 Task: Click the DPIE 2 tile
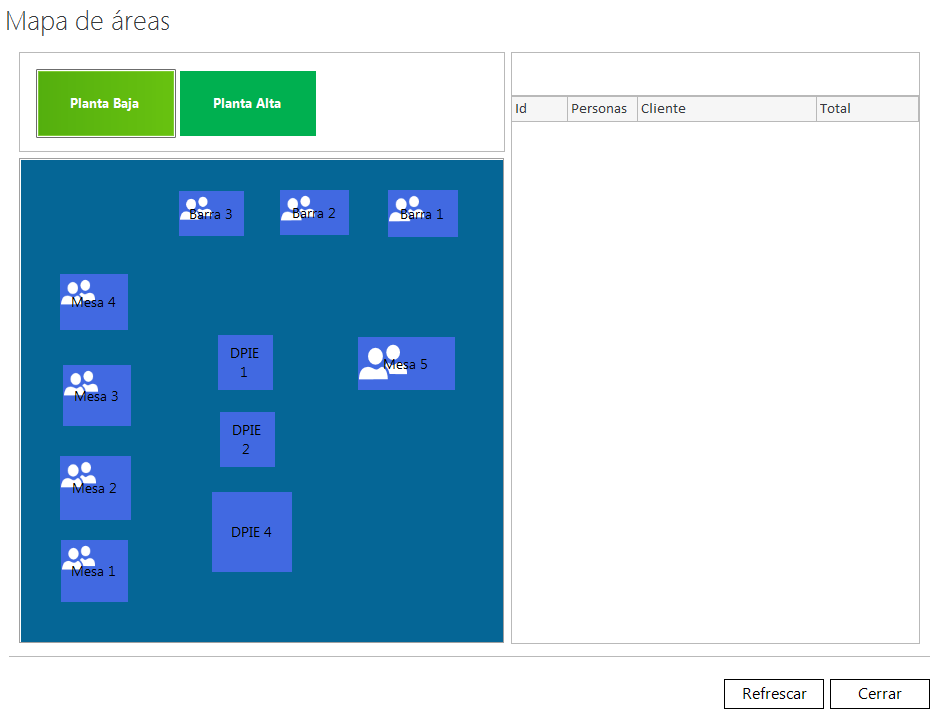(x=247, y=439)
